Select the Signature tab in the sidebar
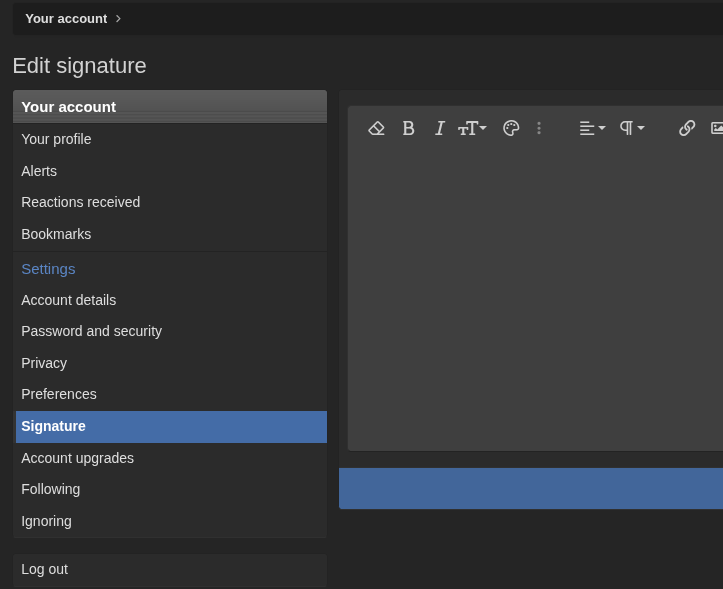Screen dimensions: 723x589 click(x=171, y=427)
